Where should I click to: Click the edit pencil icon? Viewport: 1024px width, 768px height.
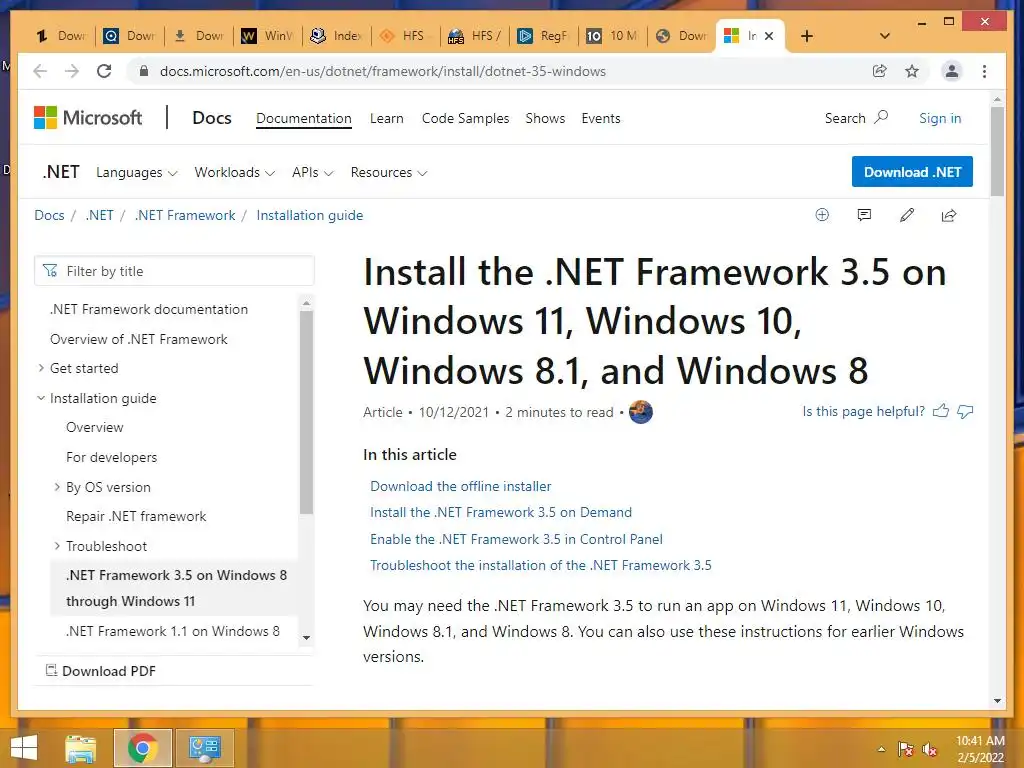tap(906, 215)
